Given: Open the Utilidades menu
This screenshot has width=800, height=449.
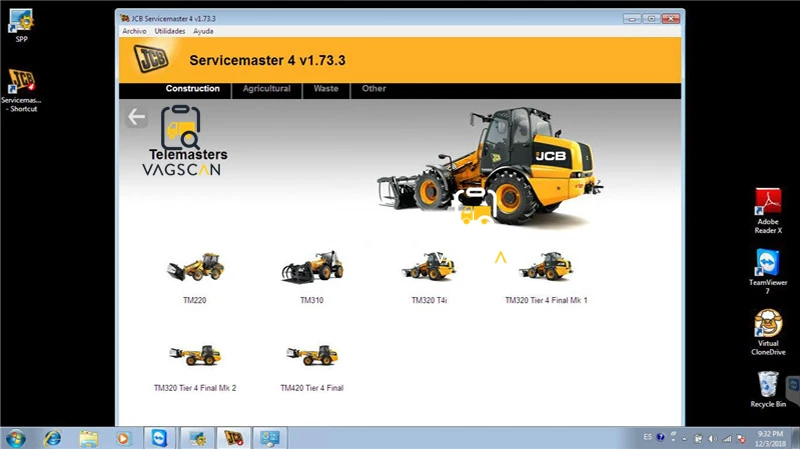Looking at the screenshot, I should click(x=170, y=31).
